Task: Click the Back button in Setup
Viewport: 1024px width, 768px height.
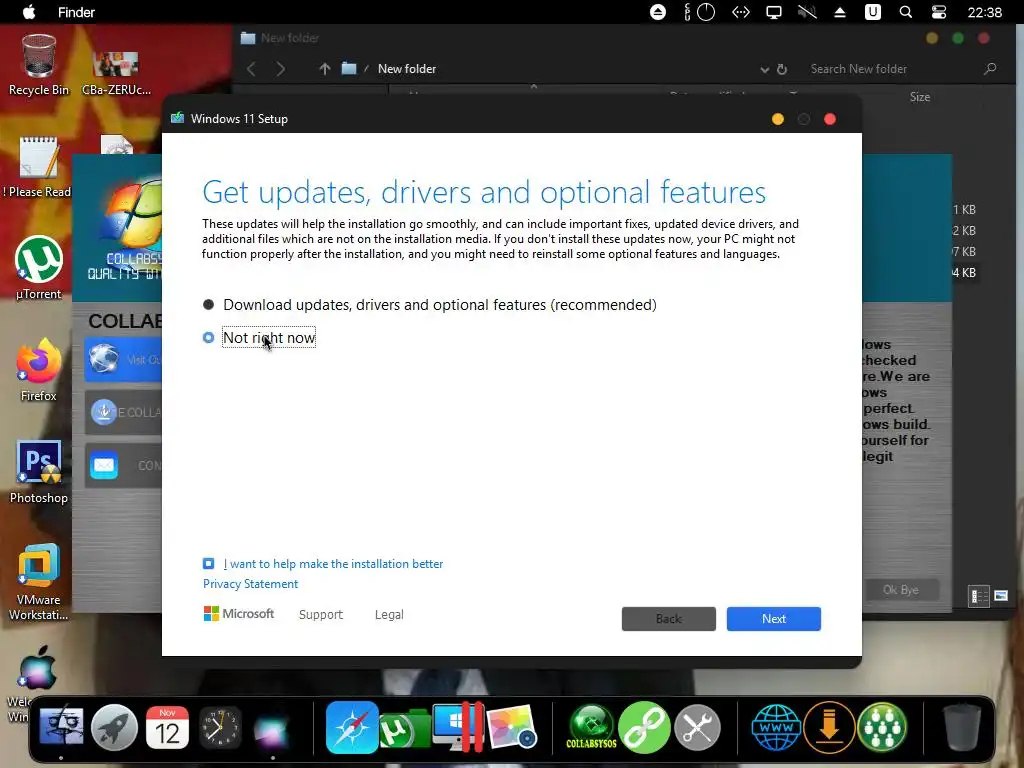Action: [669, 619]
